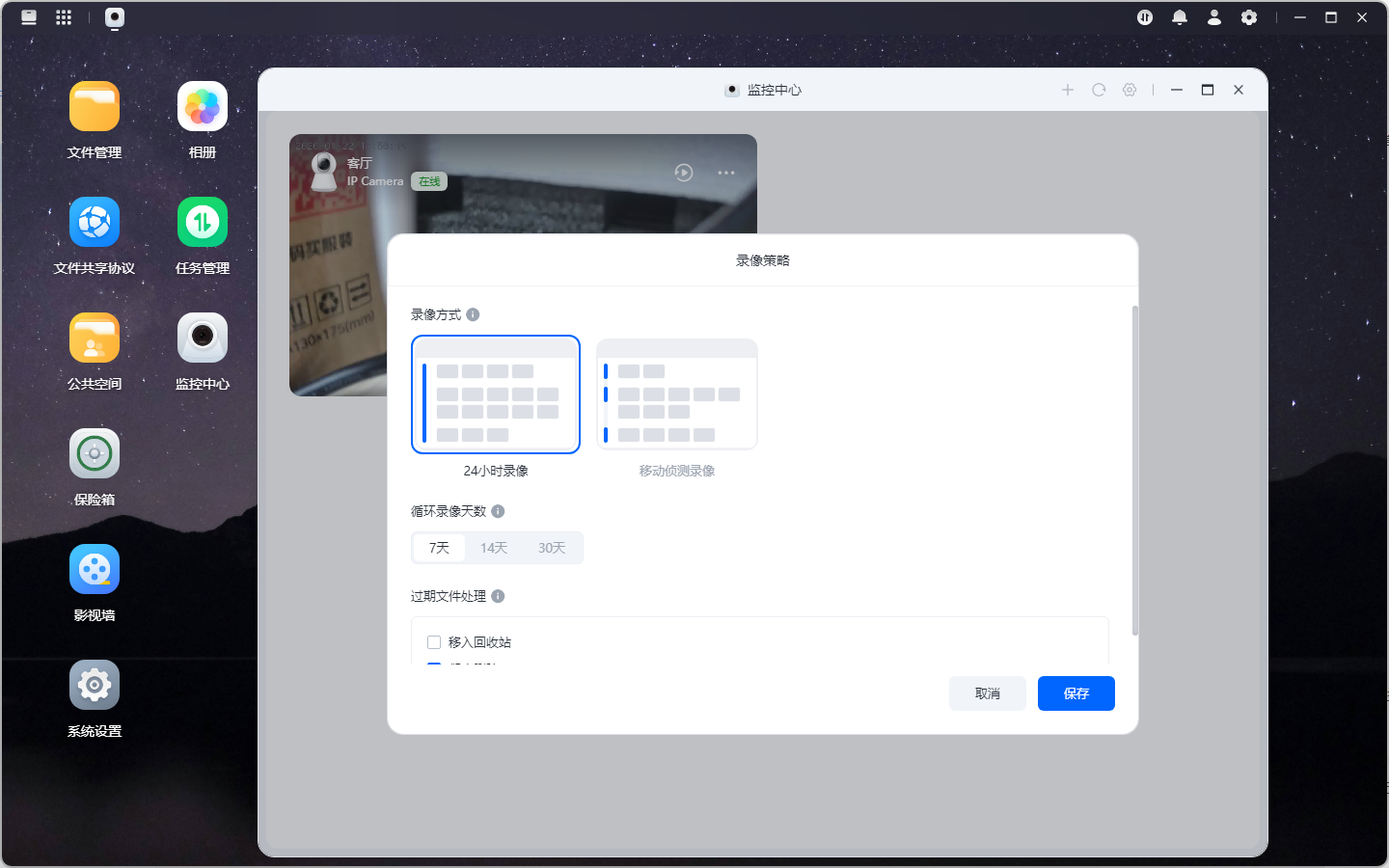Choose 14天 loop recording days
This screenshot has height=868, width=1389.
point(494,548)
